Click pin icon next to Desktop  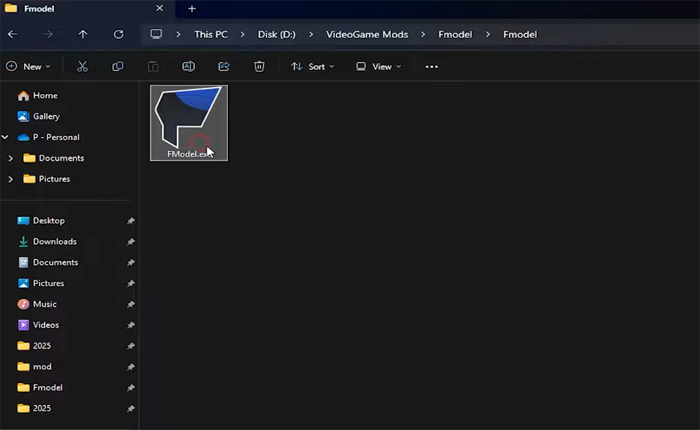(130, 221)
